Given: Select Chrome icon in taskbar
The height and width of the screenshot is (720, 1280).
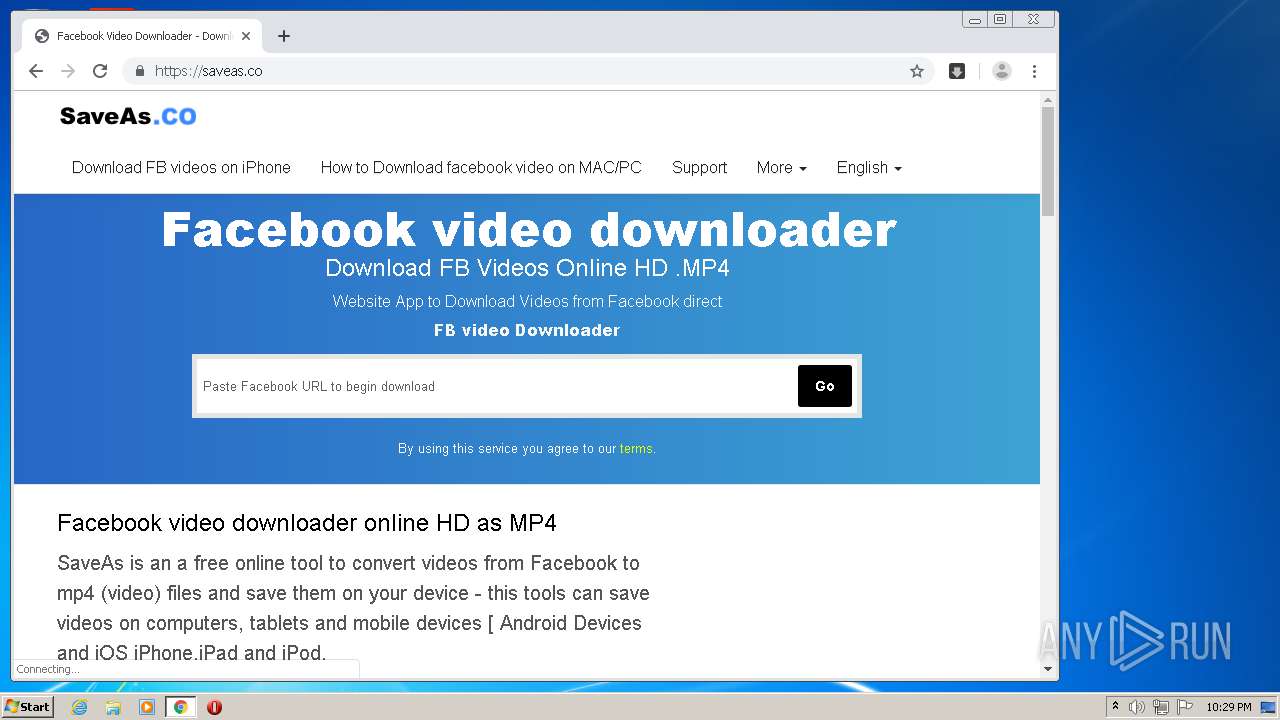Looking at the screenshot, I should pyautogui.click(x=180, y=707).
